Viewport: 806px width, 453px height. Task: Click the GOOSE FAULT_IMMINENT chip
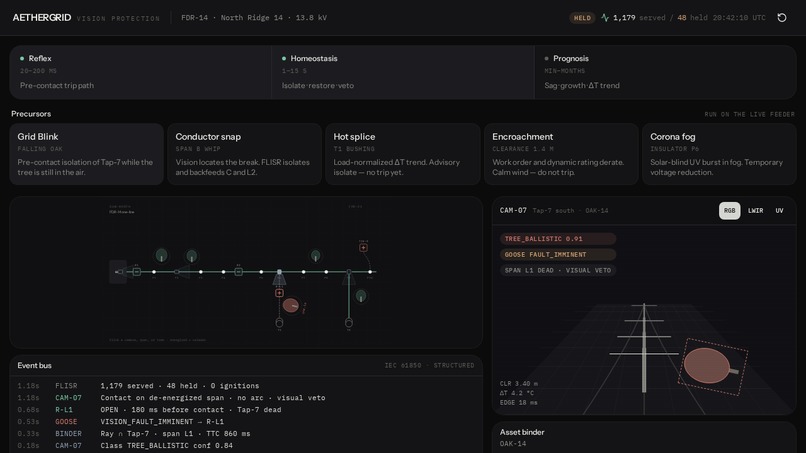click(x=558, y=255)
